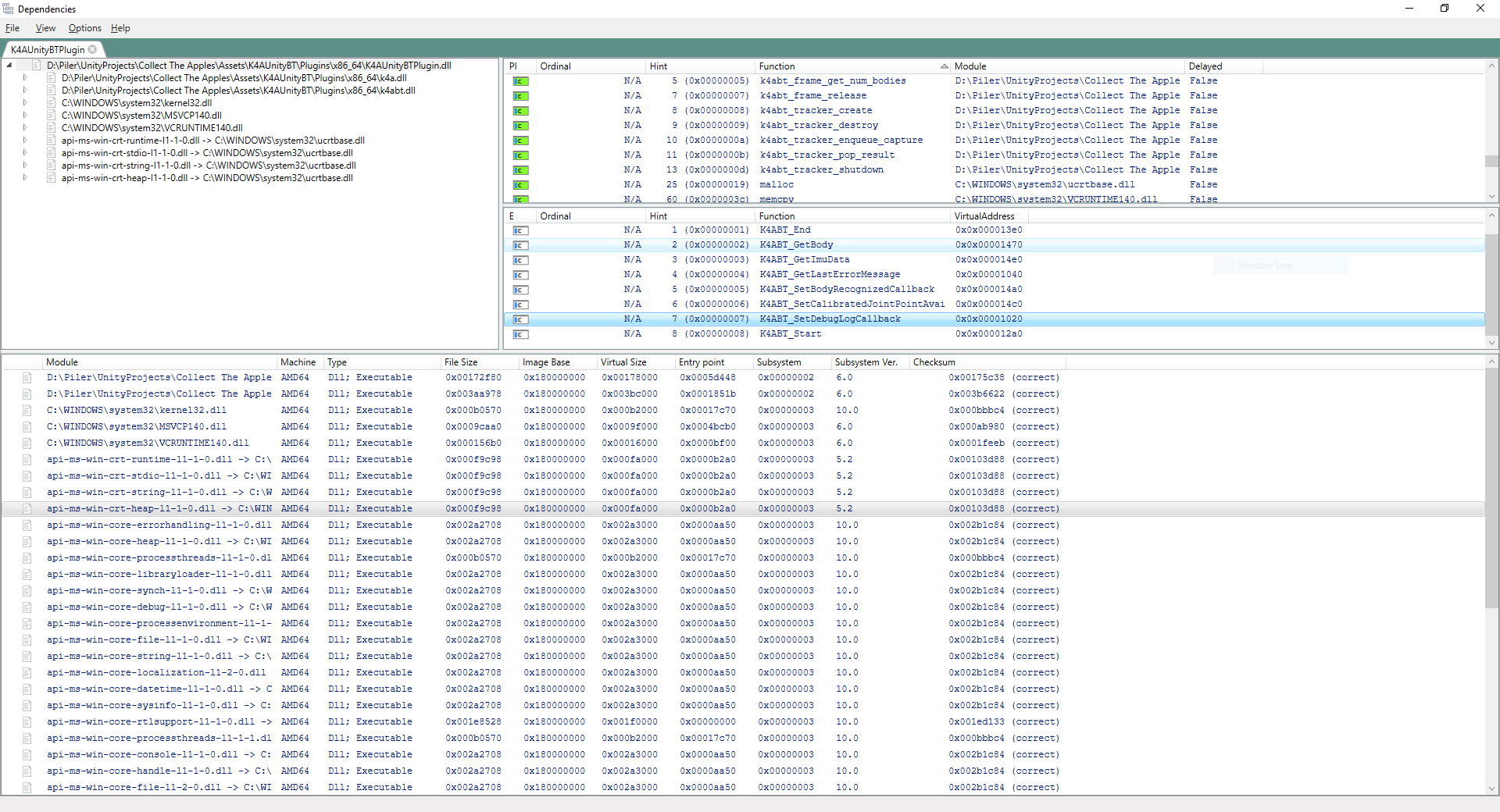This screenshot has height=812, width=1500.
Task: Click the module icon beside kernel32.dll in the tree
Action: click(x=49, y=102)
